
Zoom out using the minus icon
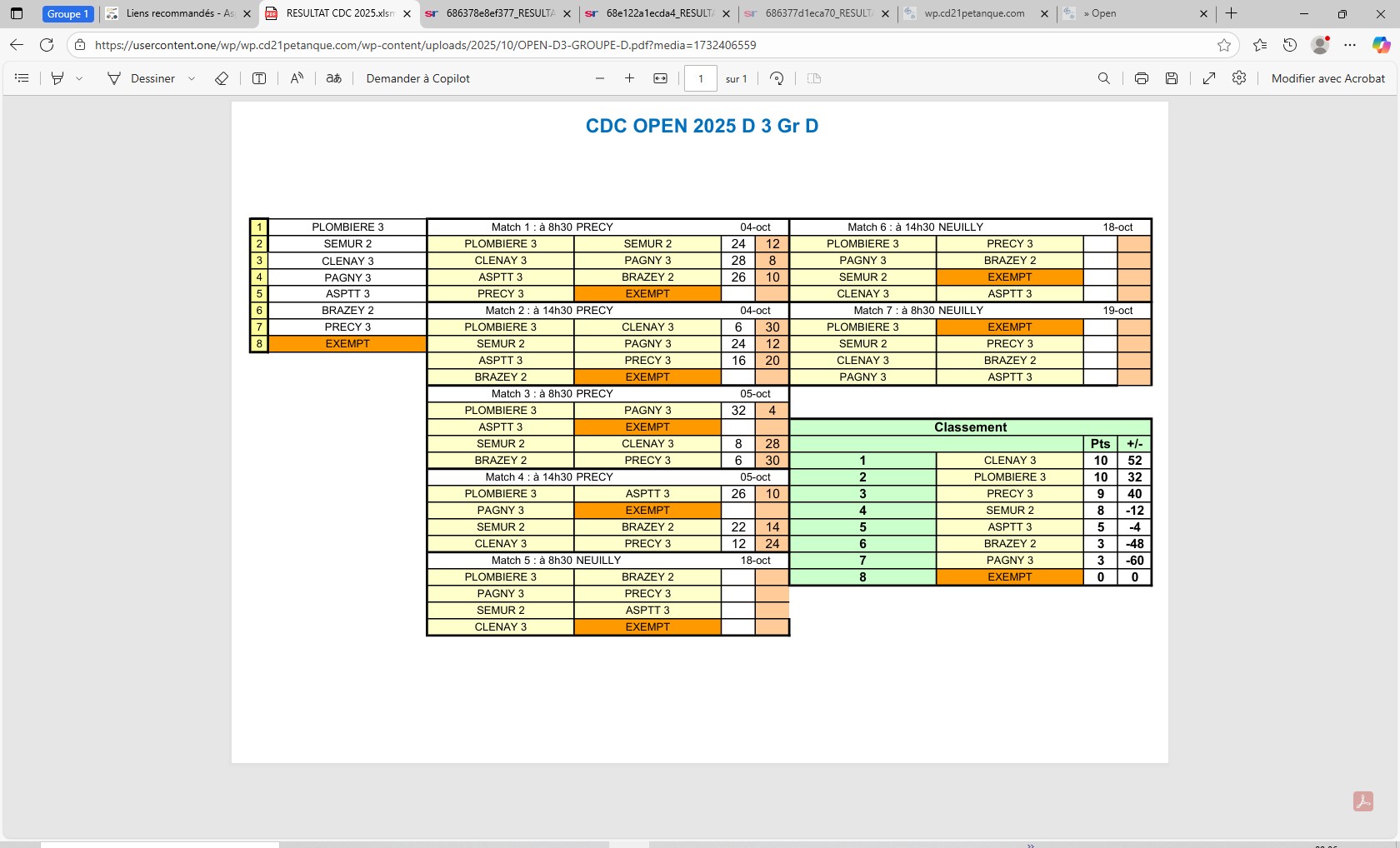(600, 78)
